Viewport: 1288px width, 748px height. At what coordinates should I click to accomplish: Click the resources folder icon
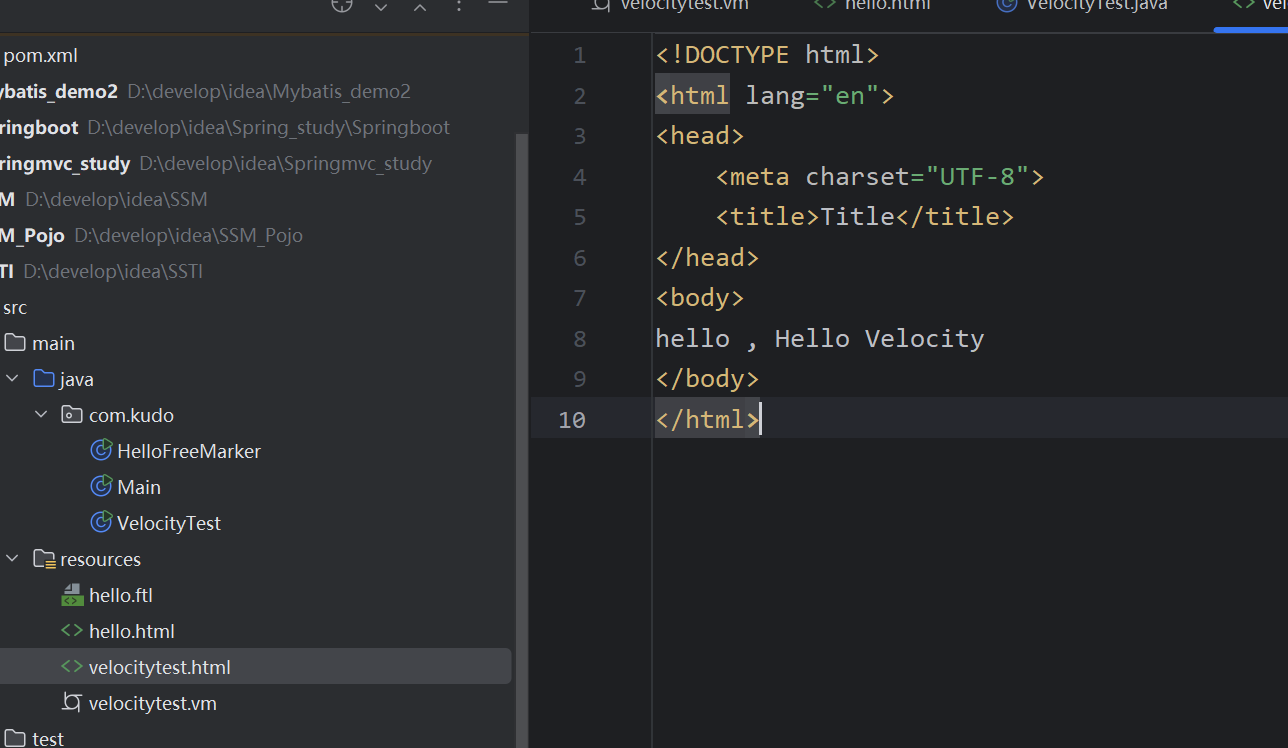point(43,559)
